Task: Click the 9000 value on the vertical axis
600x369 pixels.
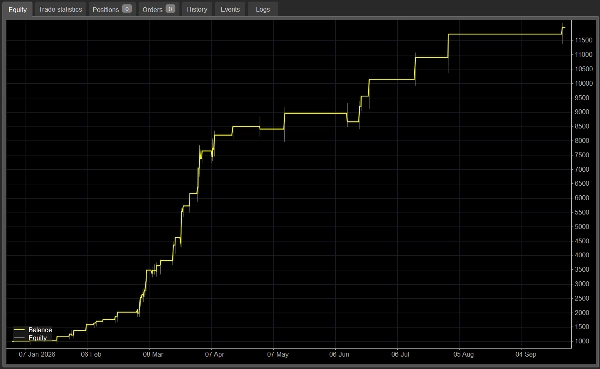Action: [x=582, y=112]
